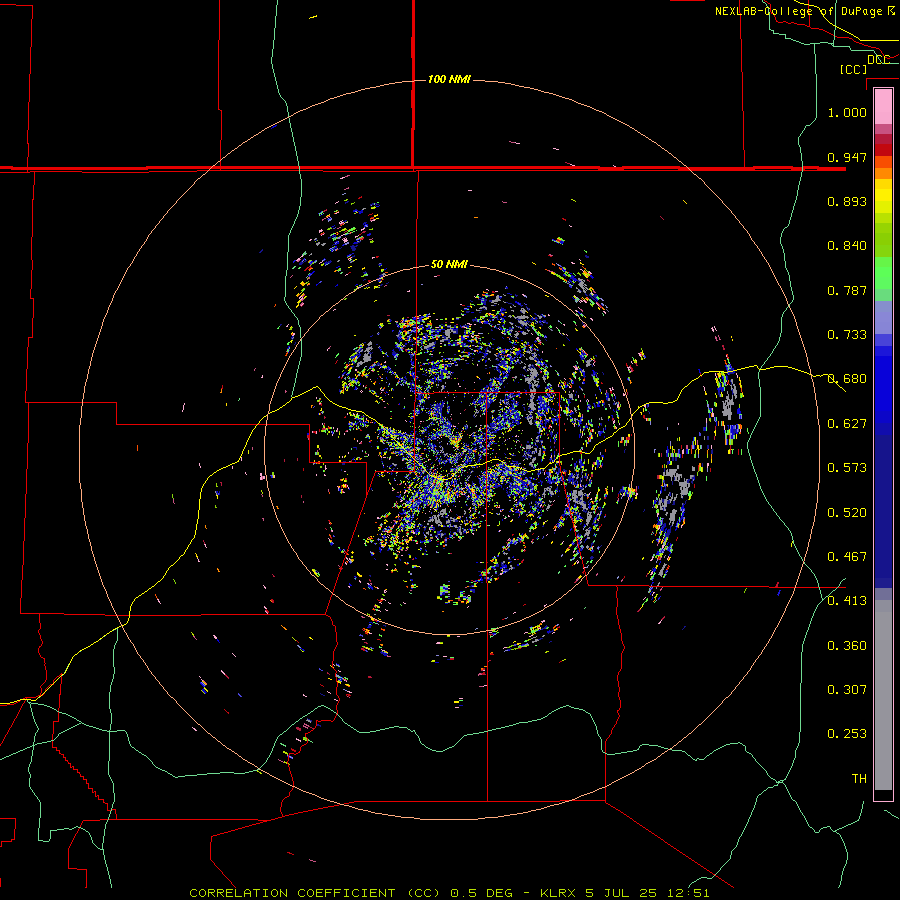Click the 0.573 legend value
The image size is (900, 900).
click(x=847, y=468)
